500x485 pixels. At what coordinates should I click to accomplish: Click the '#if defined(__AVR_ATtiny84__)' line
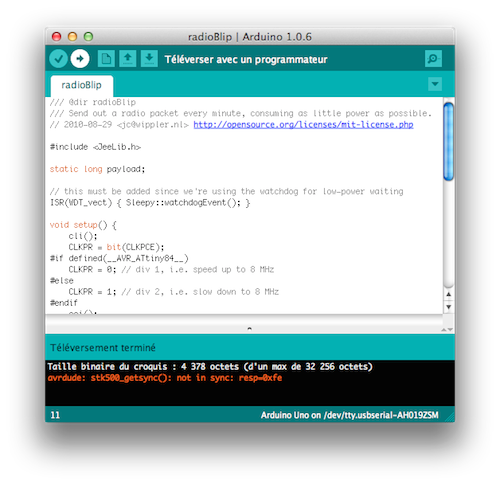(119, 258)
